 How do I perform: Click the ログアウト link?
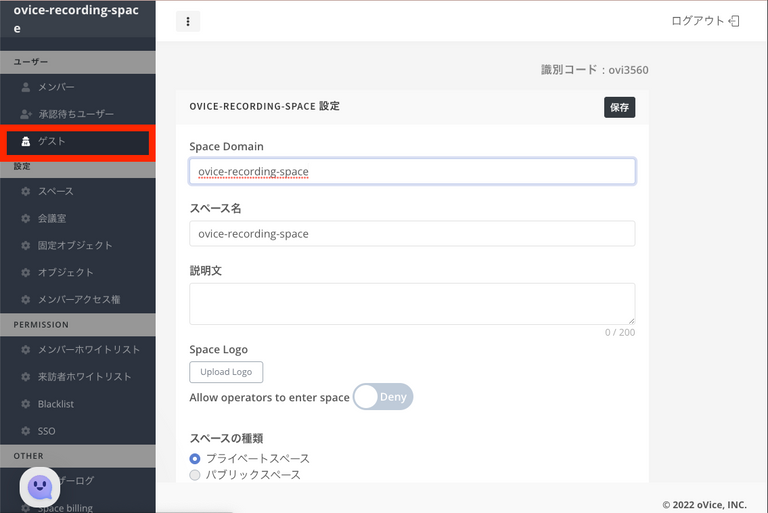point(705,21)
